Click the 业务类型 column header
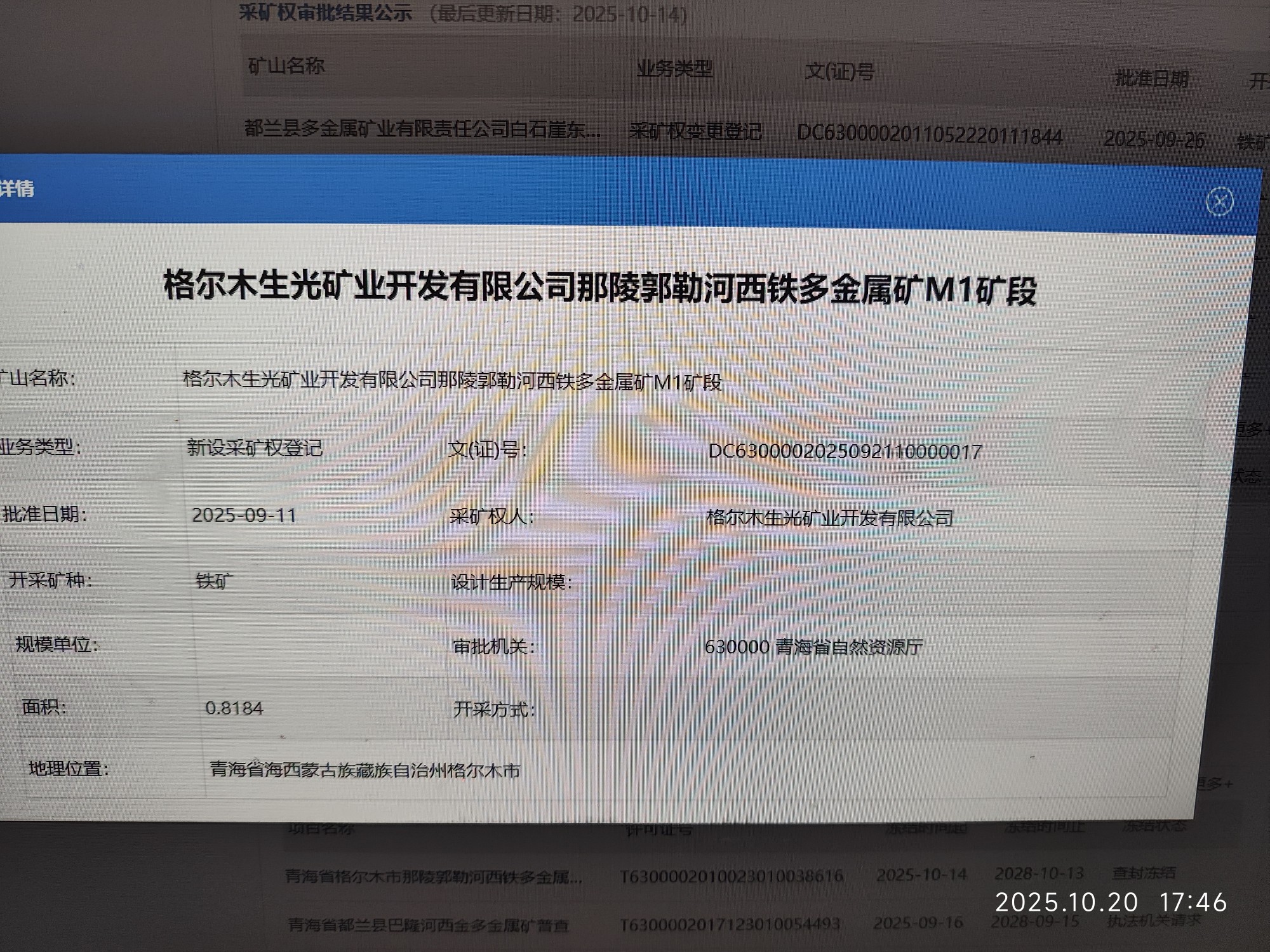The width and height of the screenshot is (1270, 952). (x=674, y=69)
